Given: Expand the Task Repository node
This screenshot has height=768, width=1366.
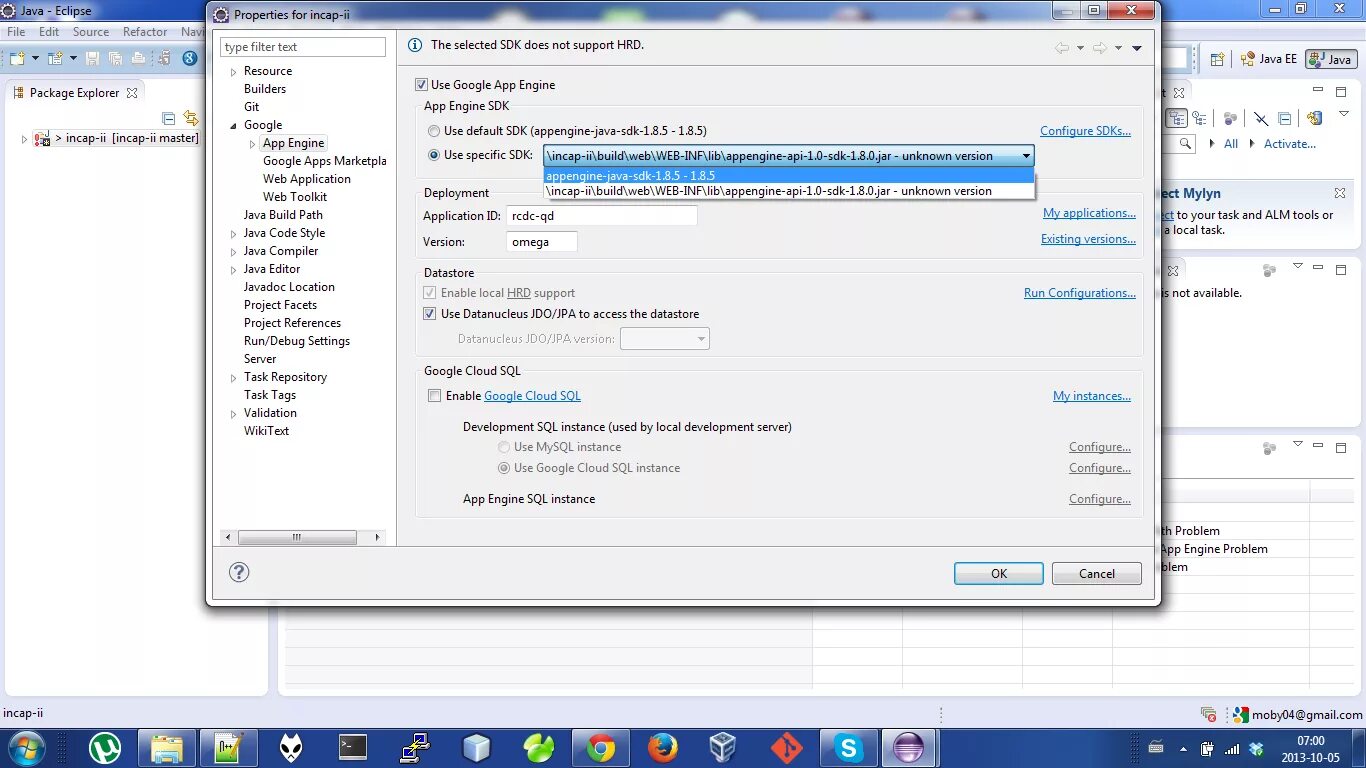Looking at the screenshot, I should pos(234,378).
